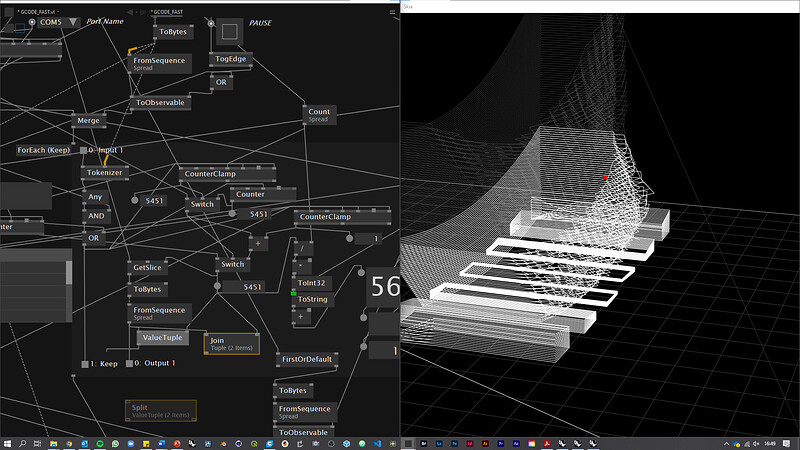The image size is (800, 450).
Task: Open the Windows Start menu
Action: [x=7, y=444]
